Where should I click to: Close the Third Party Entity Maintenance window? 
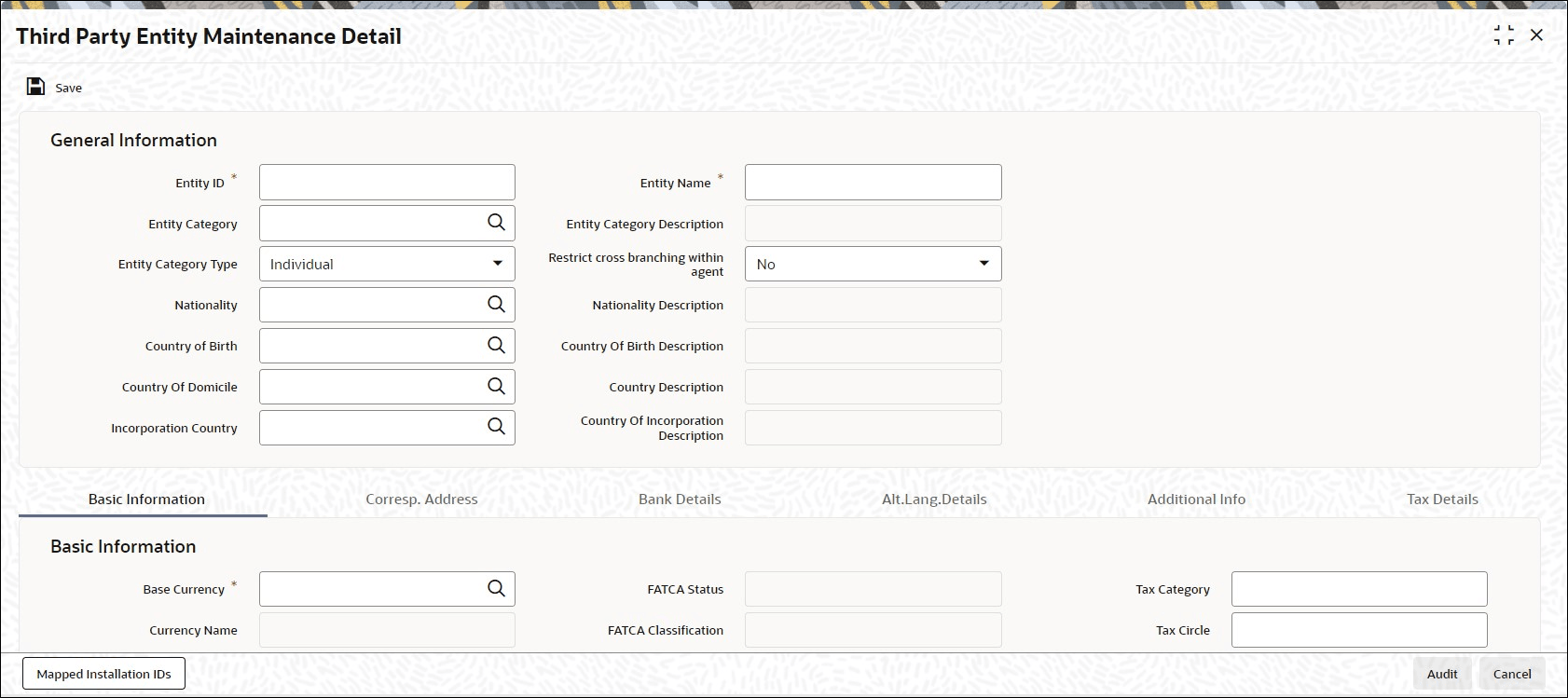pos(1537,35)
